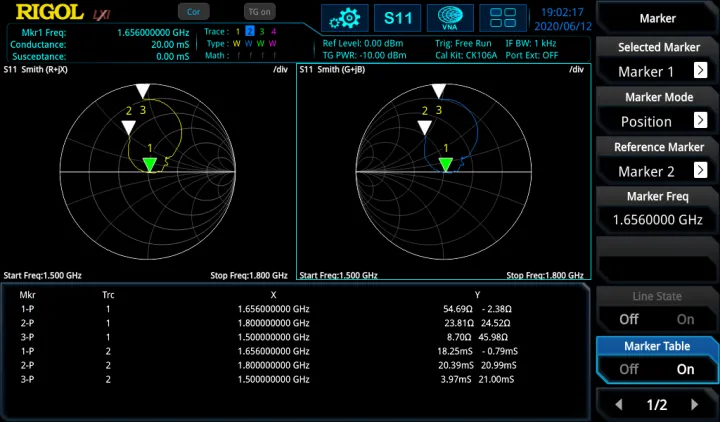Select the VNA mode globe icon
720x422 pixels.
pyautogui.click(x=450, y=18)
